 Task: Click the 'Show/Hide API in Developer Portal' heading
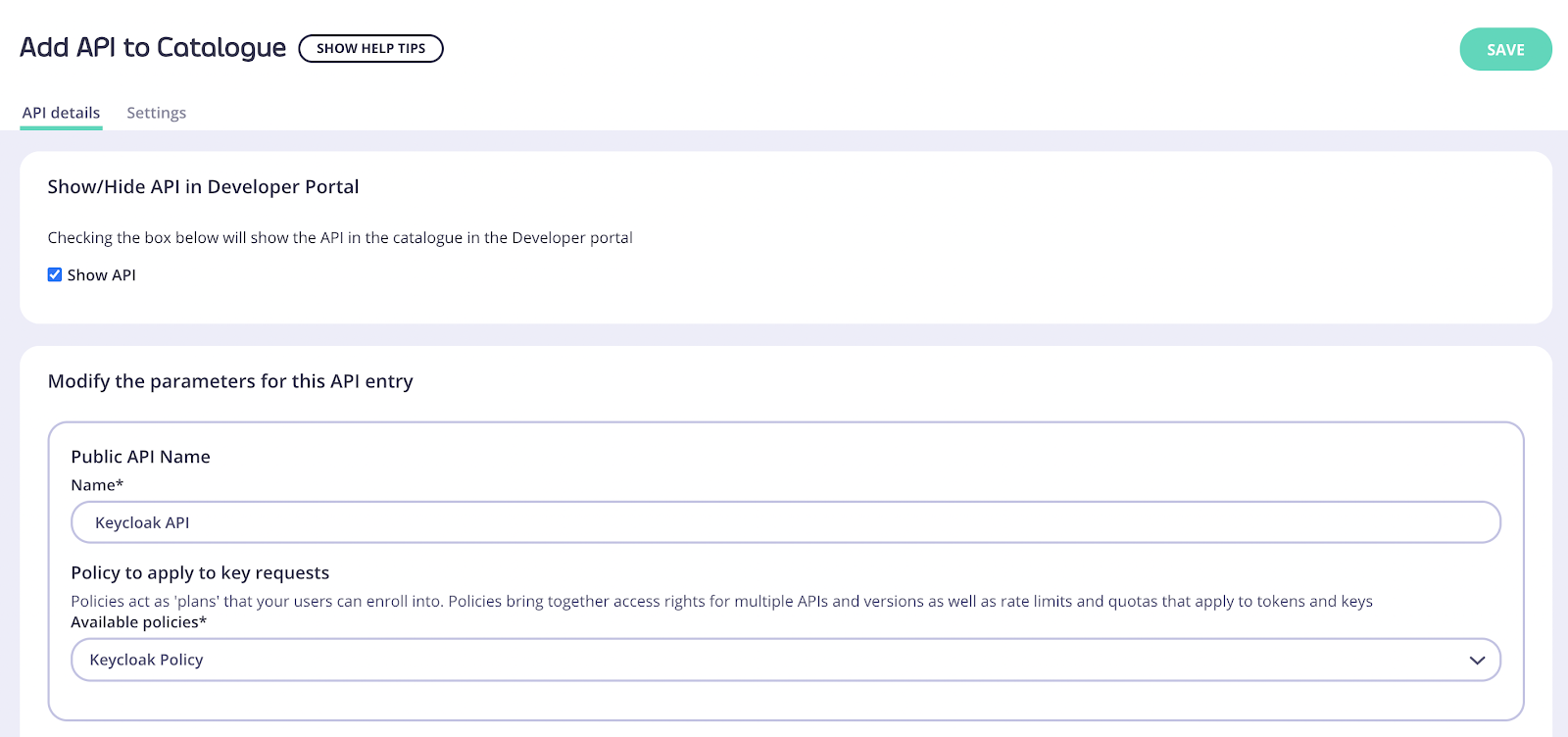pos(203,186)
